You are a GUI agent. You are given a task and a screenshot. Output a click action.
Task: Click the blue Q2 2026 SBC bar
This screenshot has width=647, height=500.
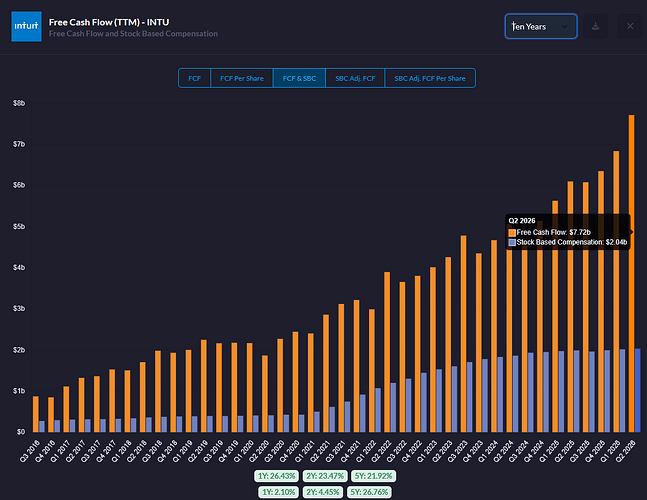(x=638, y=390)
